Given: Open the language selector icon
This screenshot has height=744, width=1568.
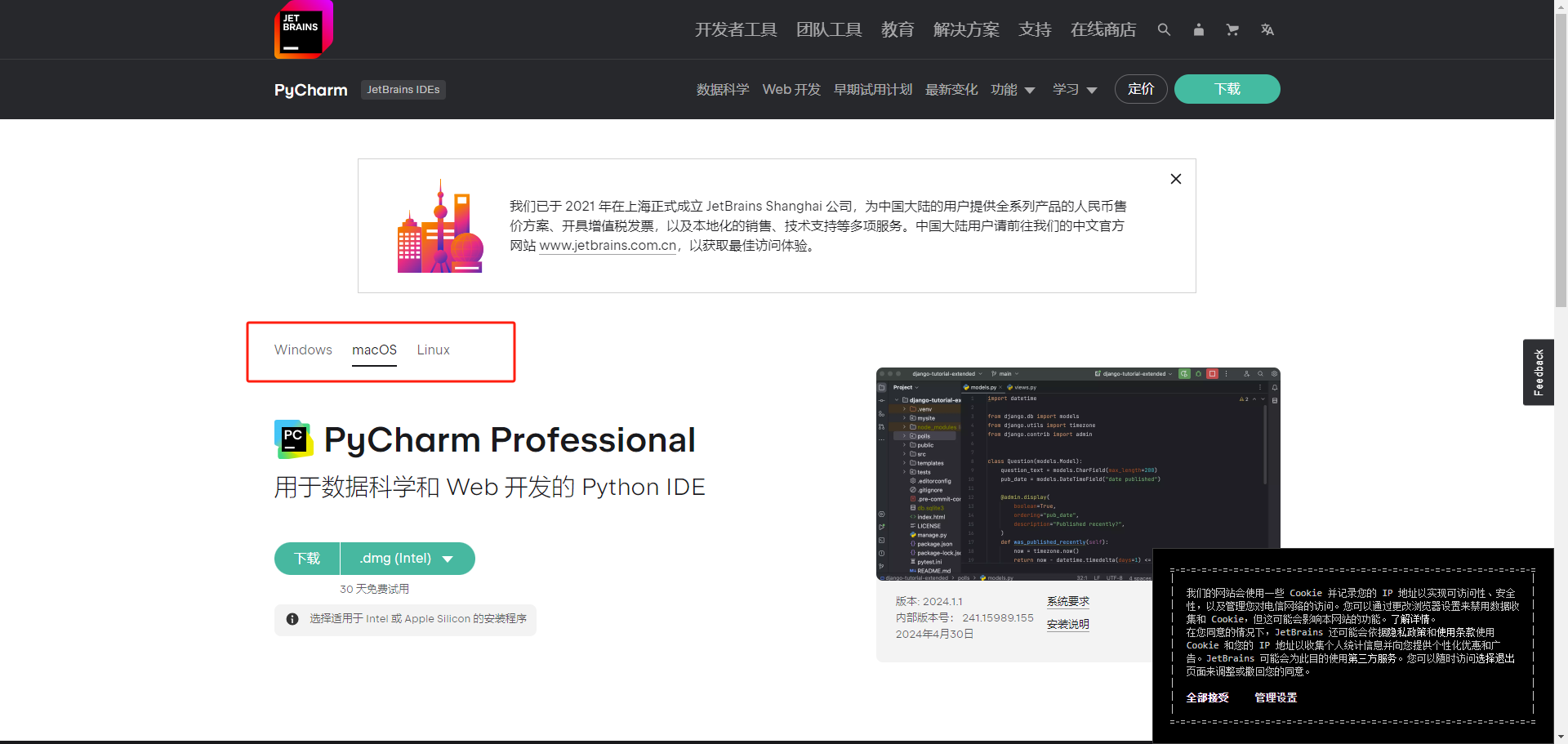Looking at the screenshot, I should tap(1267, 29).
